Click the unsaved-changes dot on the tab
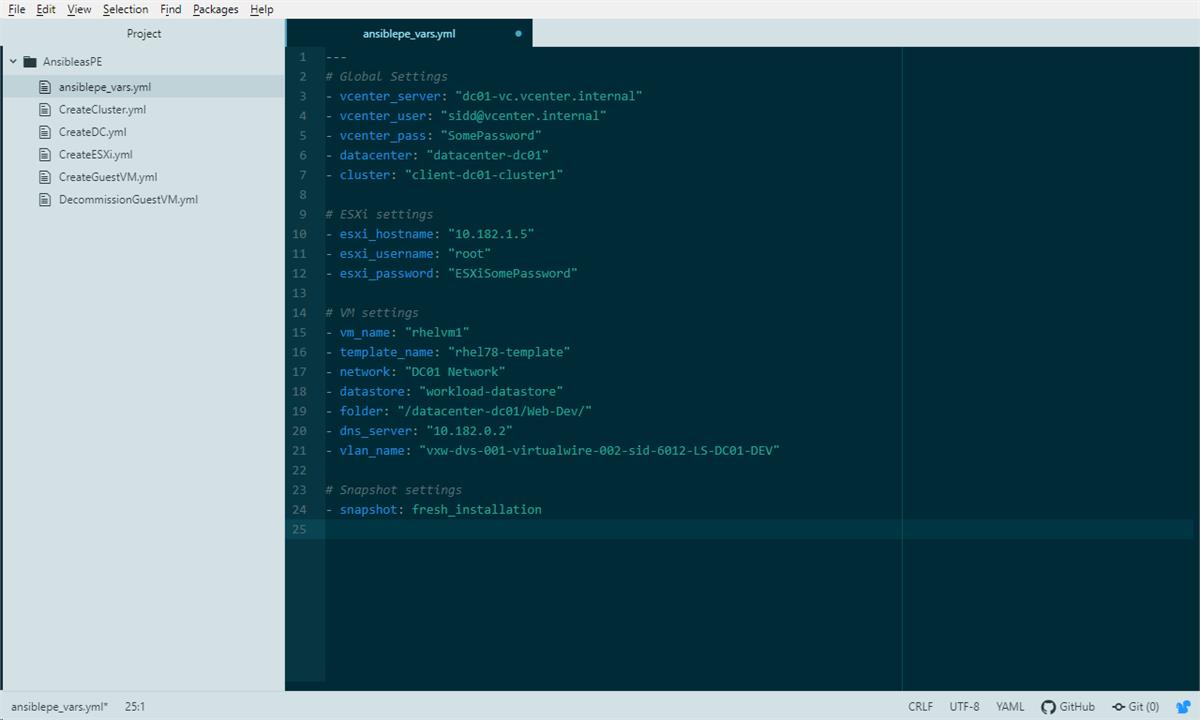The width and height of the screenshot is (1200, 720). pos(518,32)
